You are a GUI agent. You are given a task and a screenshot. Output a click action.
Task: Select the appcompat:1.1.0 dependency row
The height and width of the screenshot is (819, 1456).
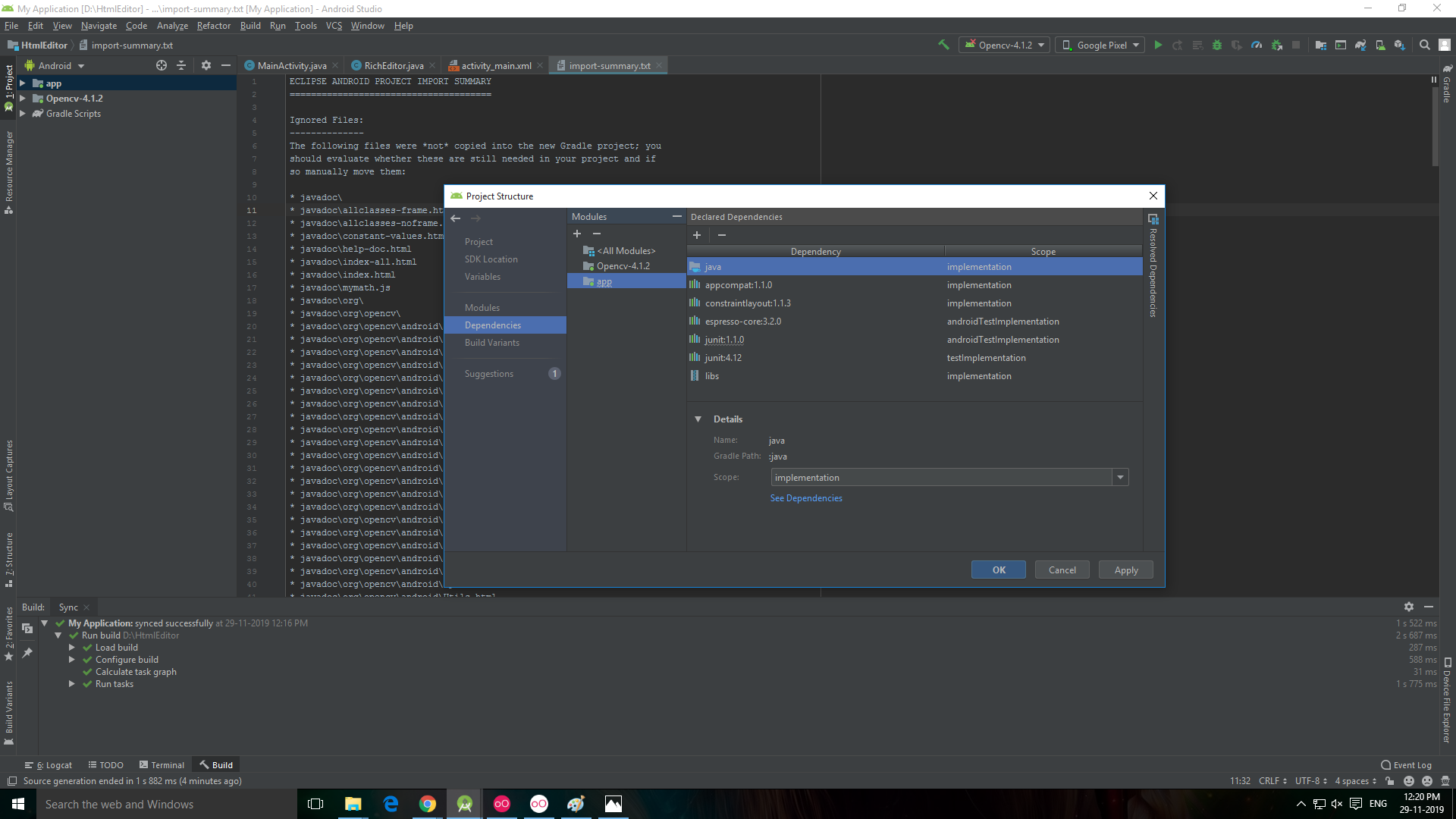click(x=915, y=285)
